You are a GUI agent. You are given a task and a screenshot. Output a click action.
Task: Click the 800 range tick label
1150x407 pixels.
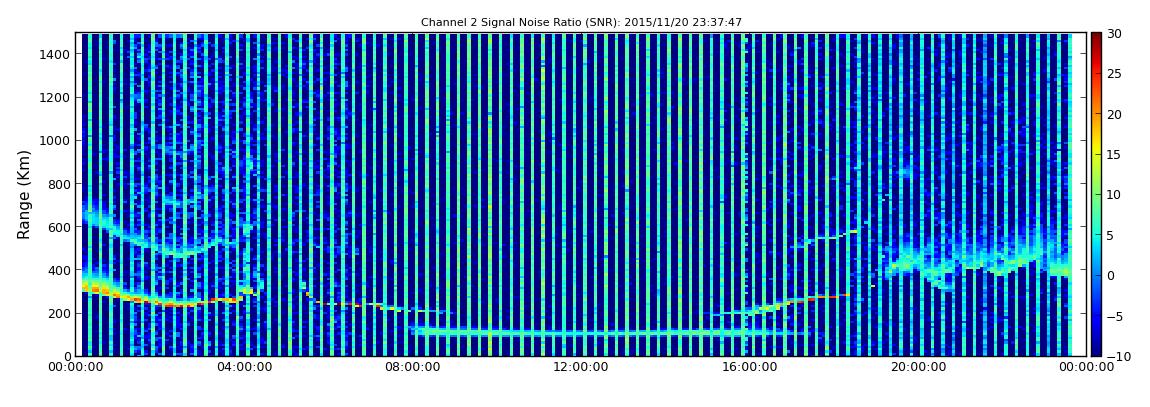tap(59, 184)
